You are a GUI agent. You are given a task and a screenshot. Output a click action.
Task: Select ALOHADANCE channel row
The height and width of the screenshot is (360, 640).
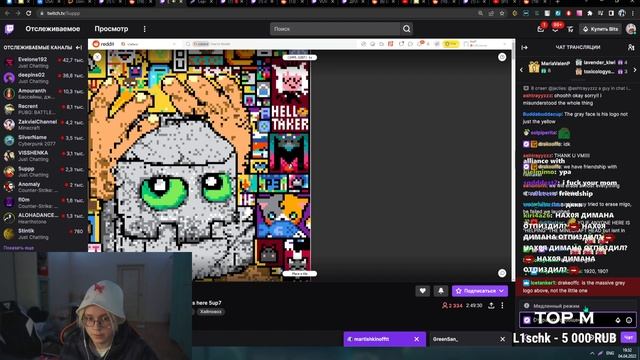pyautogui.click(x=44, y=218)
